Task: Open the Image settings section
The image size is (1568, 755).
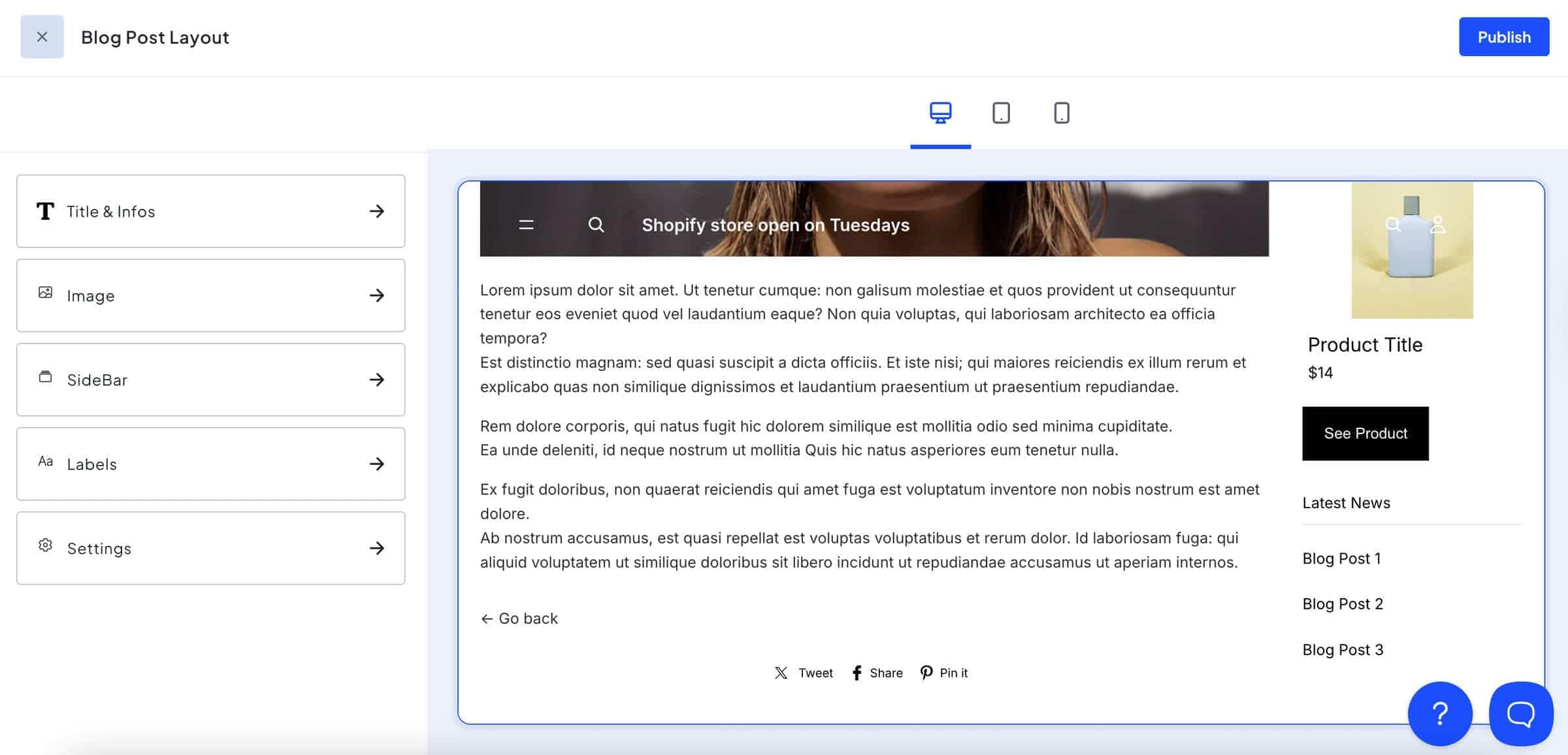Action: 210,295
